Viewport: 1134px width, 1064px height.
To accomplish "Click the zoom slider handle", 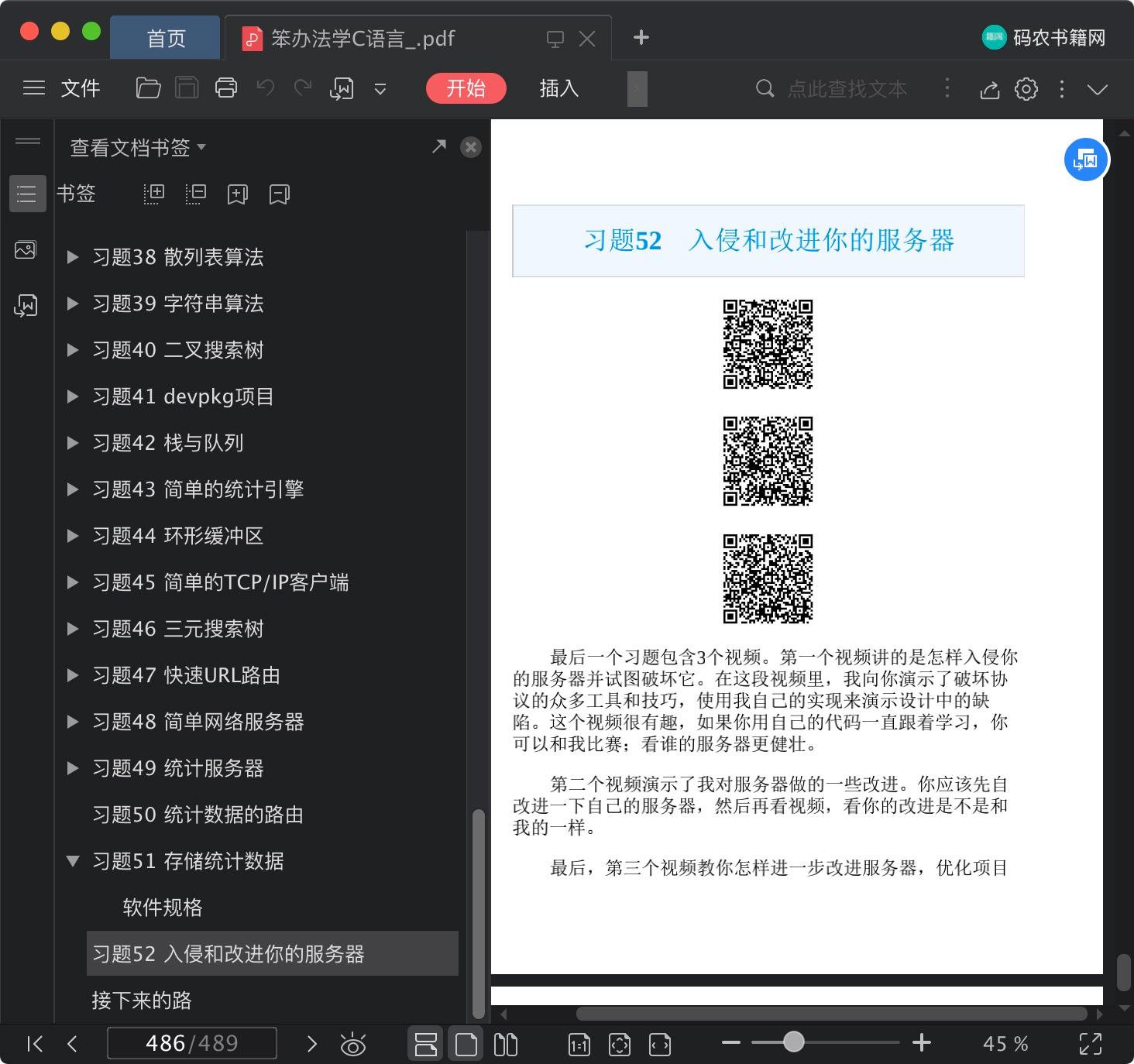I will point(793,1042).
